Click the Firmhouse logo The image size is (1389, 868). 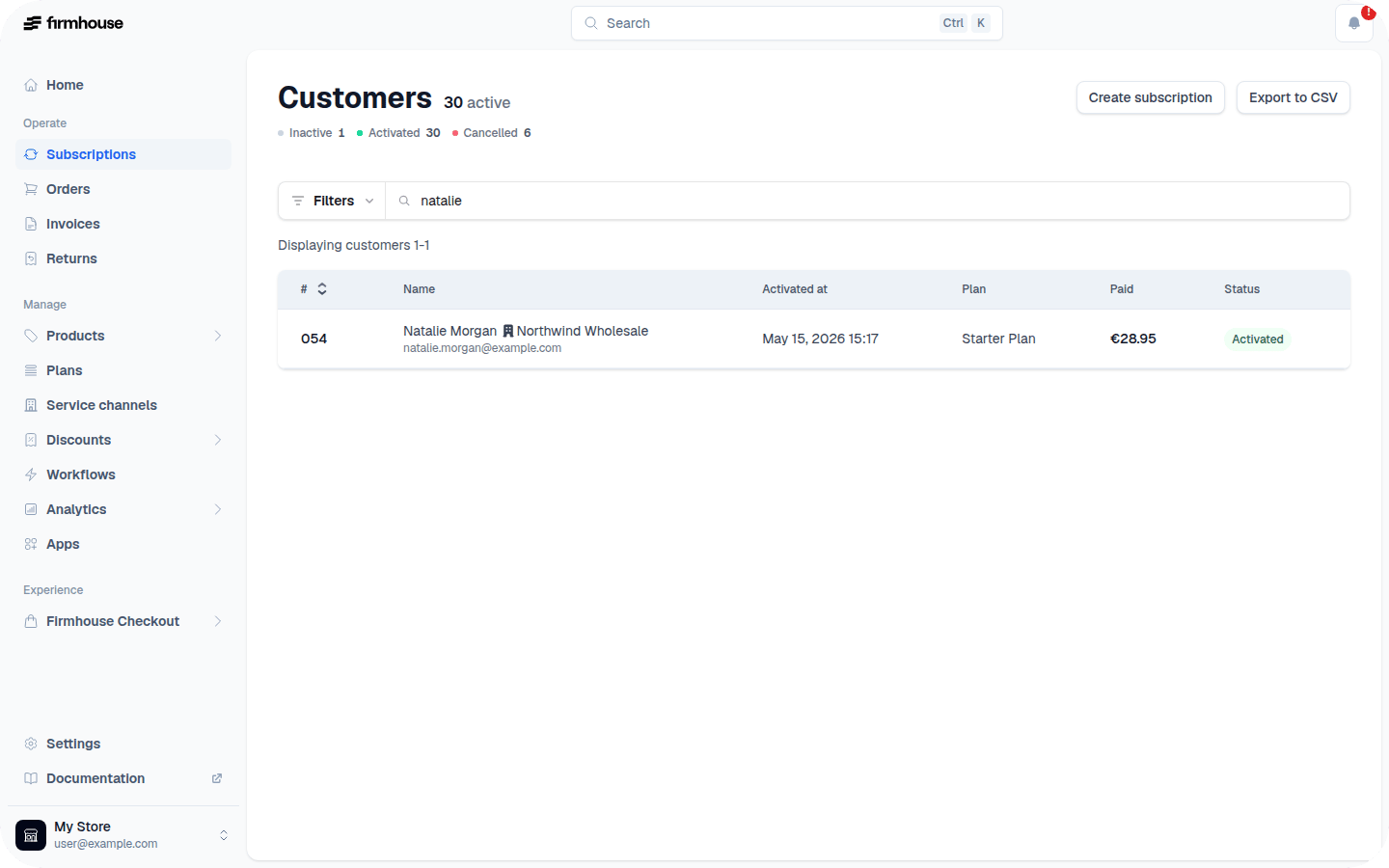[x=73, y=23]
